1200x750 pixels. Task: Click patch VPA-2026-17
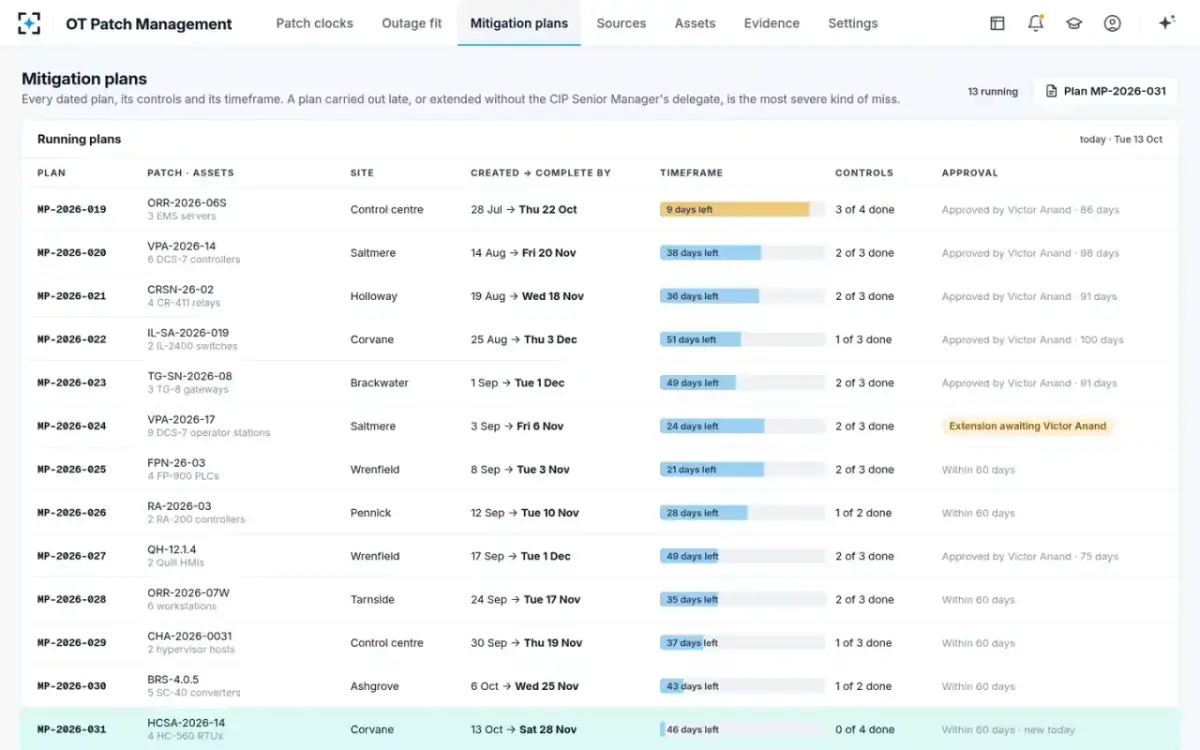point(181,420)
